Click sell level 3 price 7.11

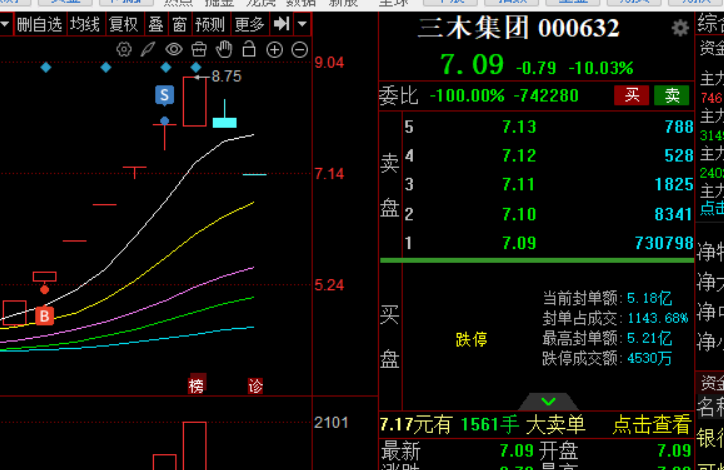519,185
